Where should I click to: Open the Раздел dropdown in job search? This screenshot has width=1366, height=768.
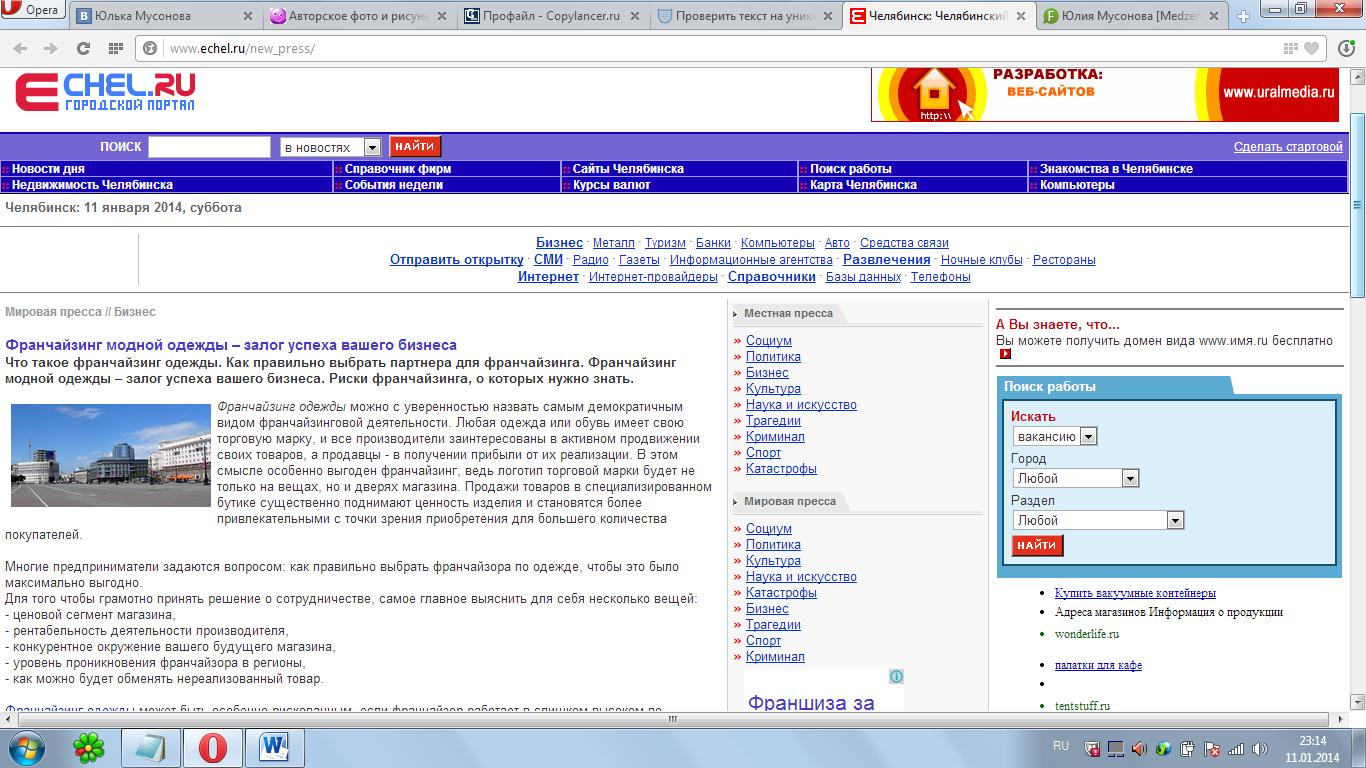point(1098,520)
